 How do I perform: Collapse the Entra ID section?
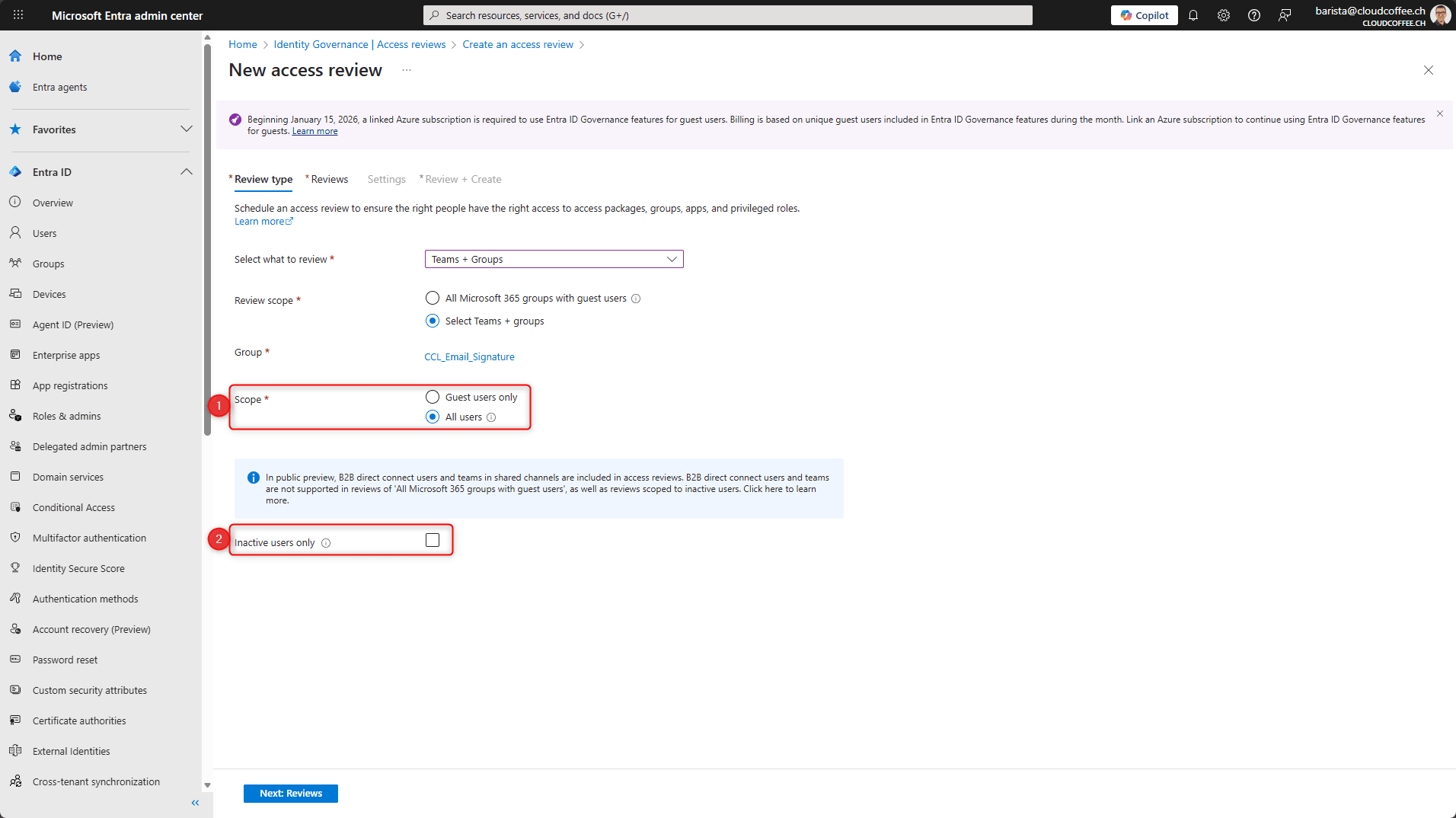pyautogui.click(x=187, y=172)
